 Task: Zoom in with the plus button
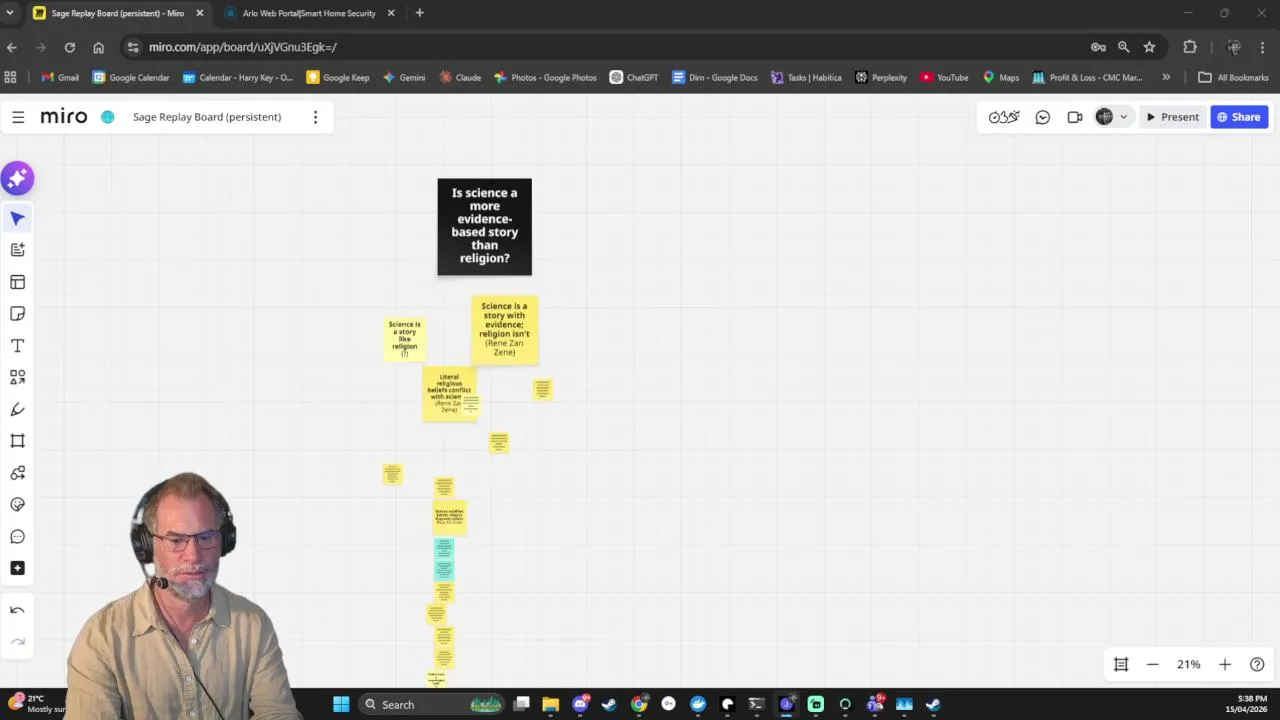(x=1225, y=664)
